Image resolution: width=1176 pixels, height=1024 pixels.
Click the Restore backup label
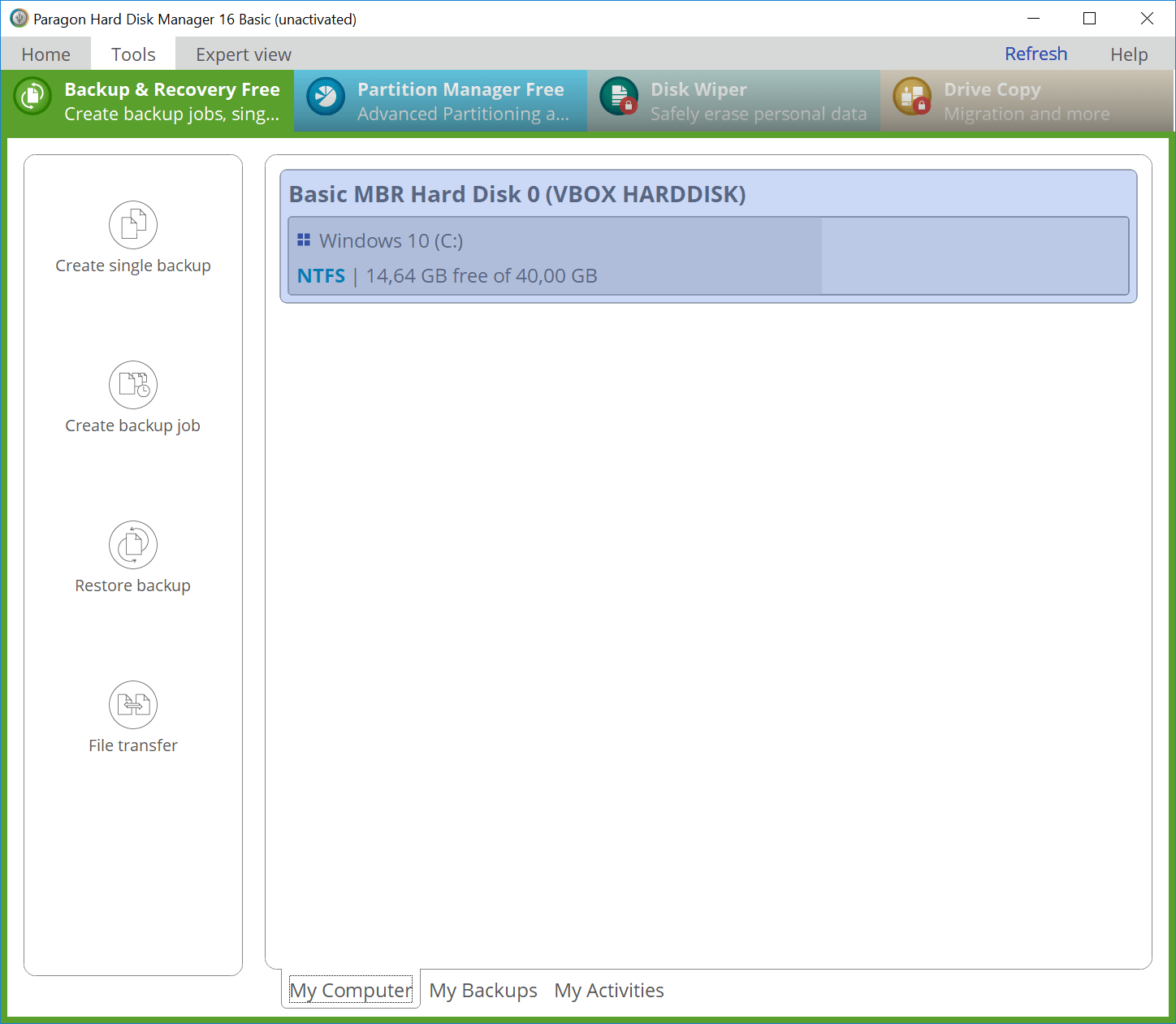pos(133,585)
